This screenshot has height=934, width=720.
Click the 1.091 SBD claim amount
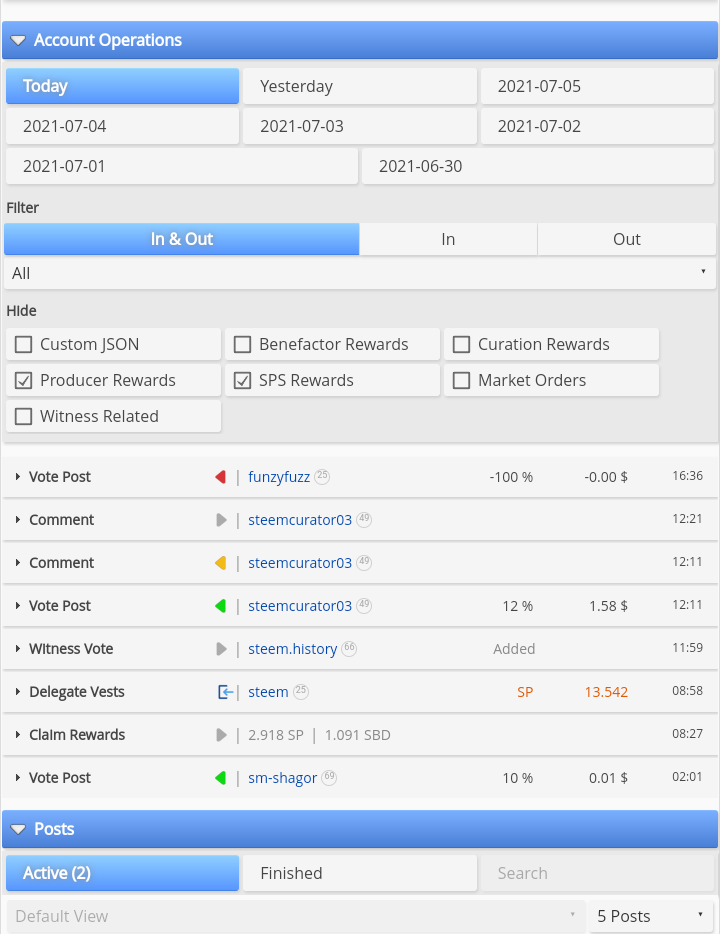(357, 734)
